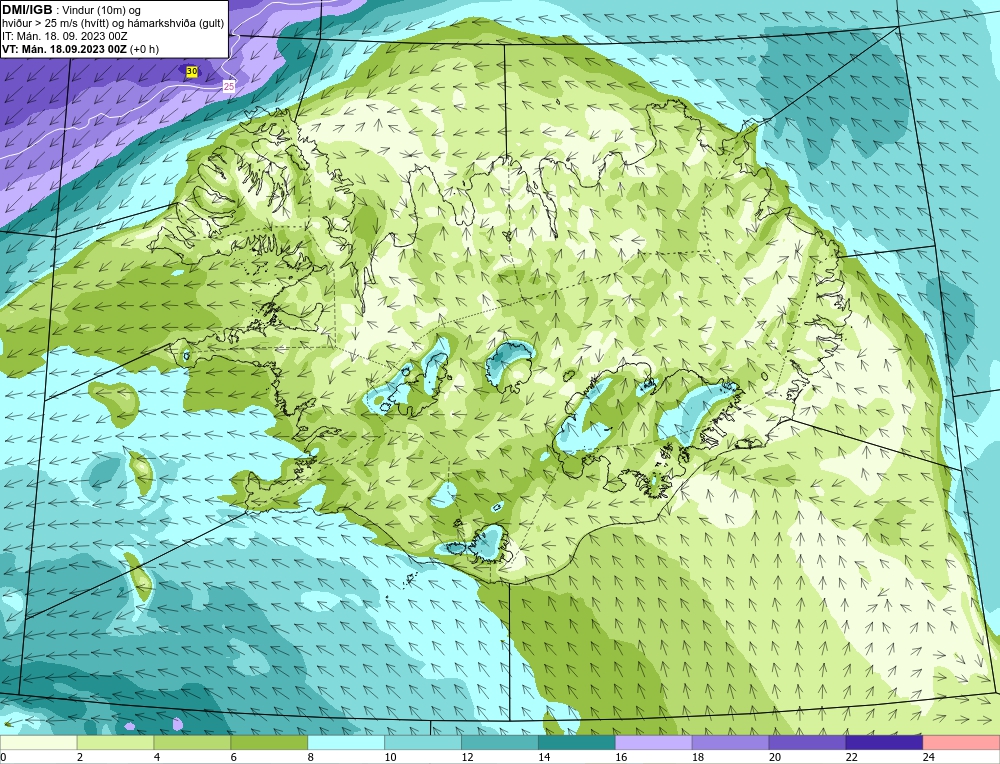Select the 16-18 m/s lavender legend swatch
Screen dimensions: 1000x764
click(x=654, y=742)
